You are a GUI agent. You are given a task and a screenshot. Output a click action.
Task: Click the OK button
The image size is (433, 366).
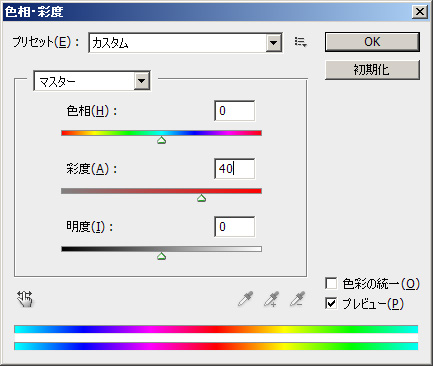pos(372,42)
